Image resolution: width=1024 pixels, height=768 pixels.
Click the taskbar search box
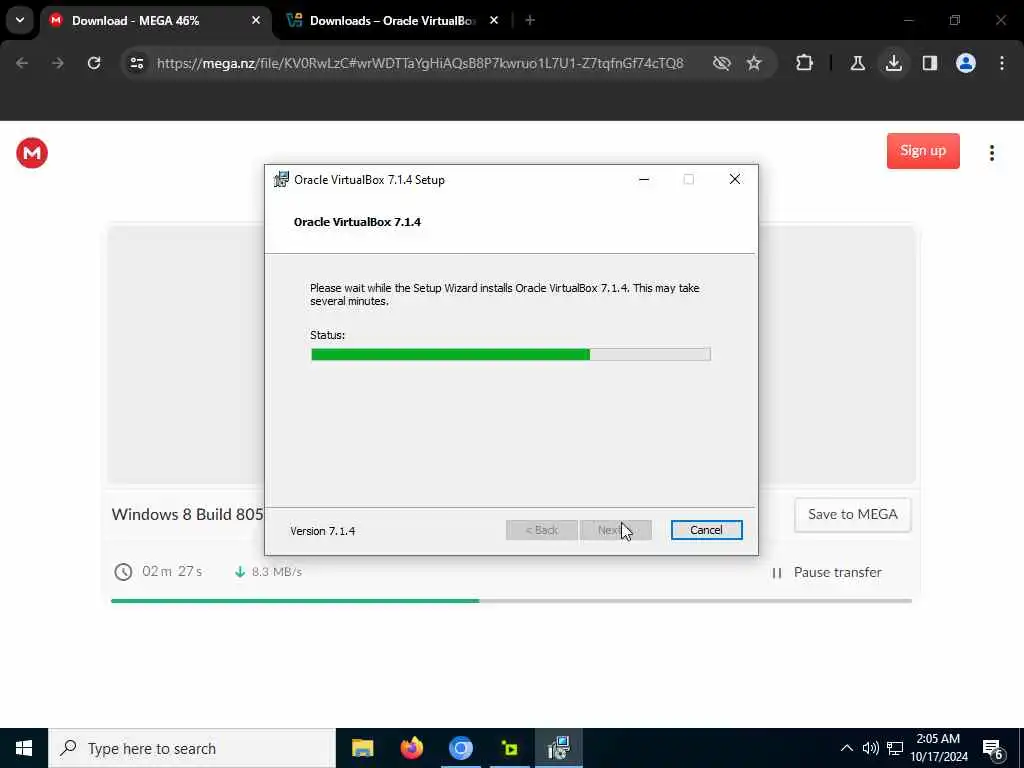coord(192,748)
